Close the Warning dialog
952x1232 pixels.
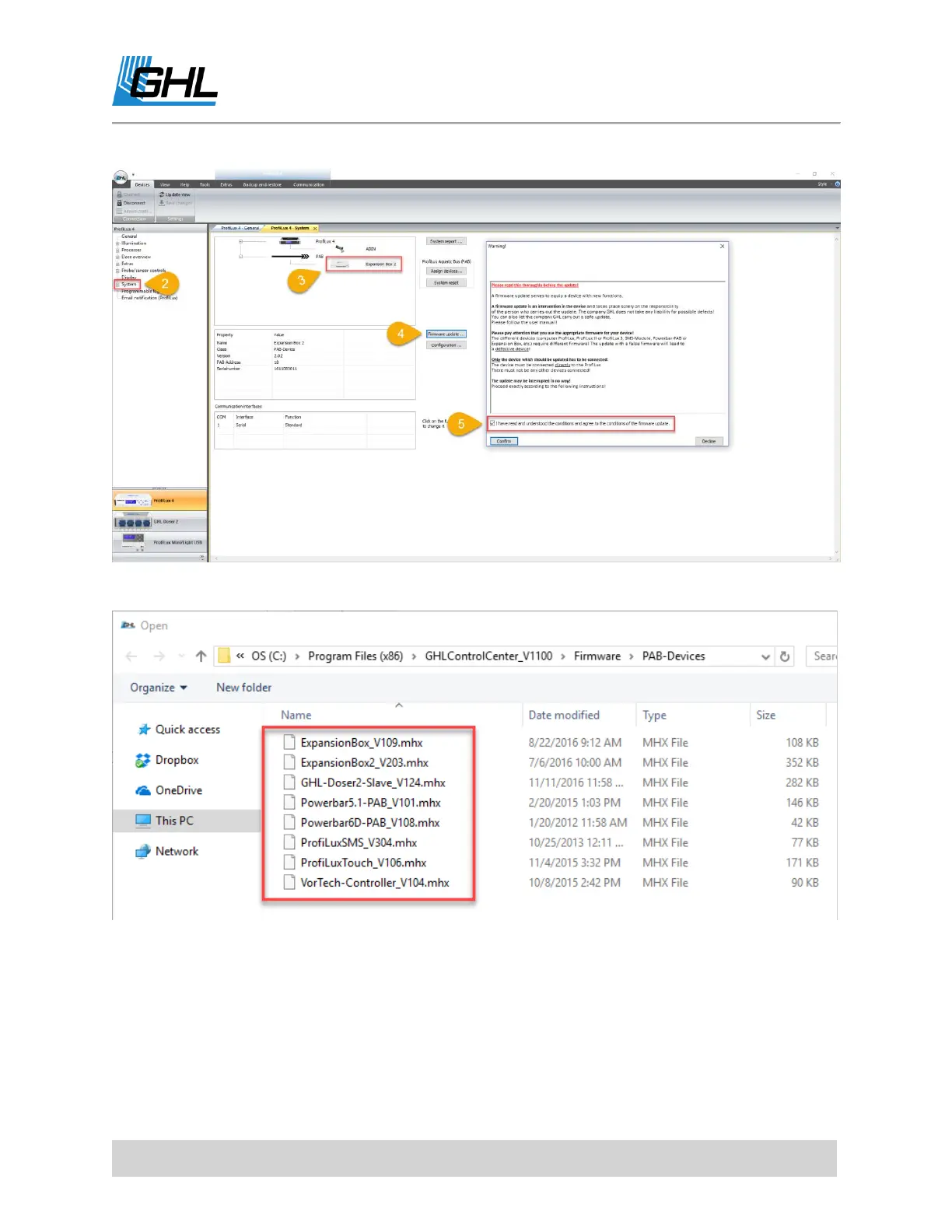pos(723,247)
